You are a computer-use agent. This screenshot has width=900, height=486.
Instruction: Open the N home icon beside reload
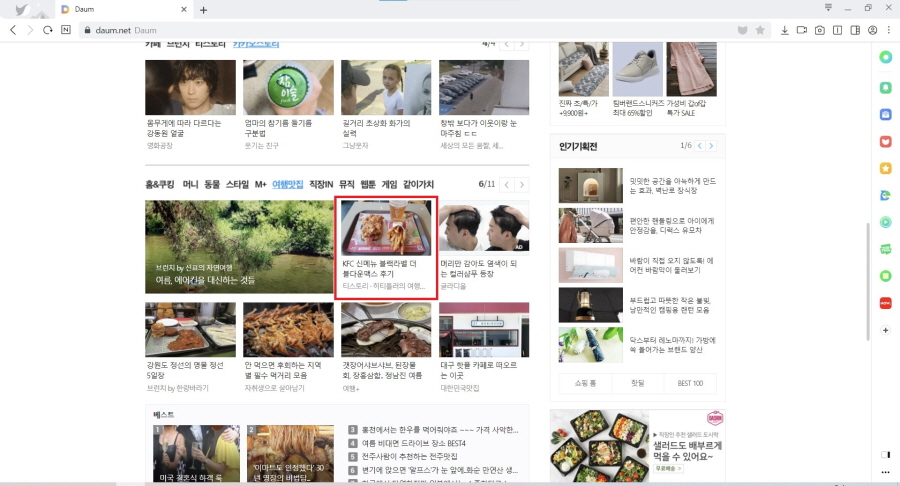pos(66,30)
